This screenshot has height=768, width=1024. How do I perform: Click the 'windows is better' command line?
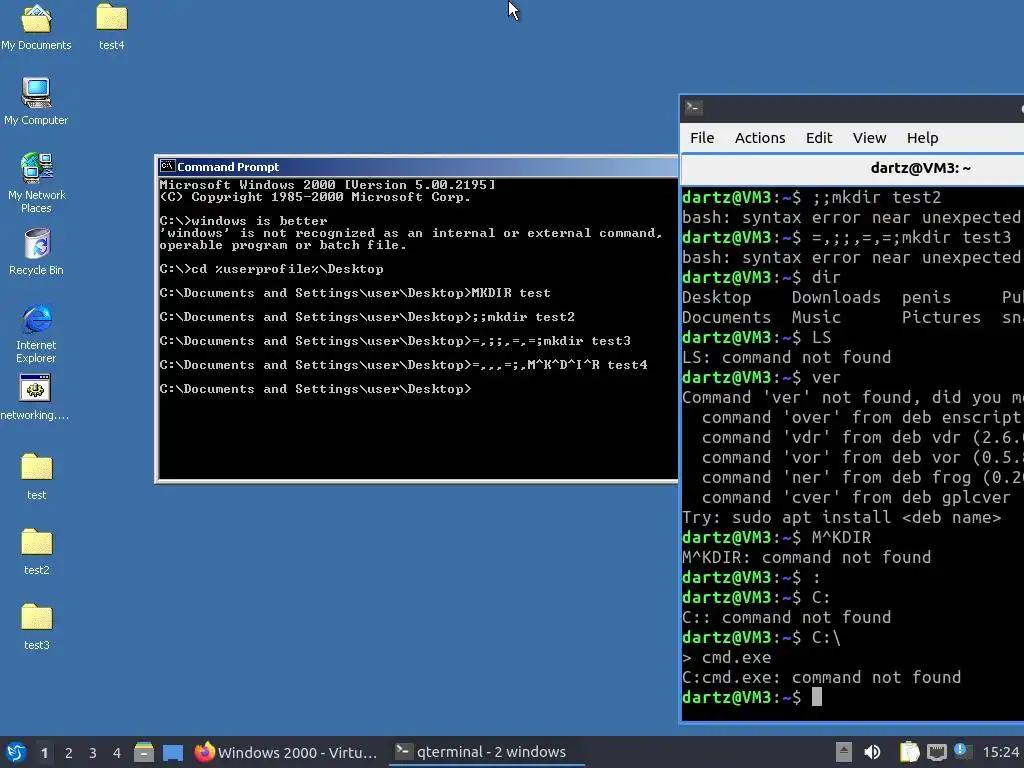pyautogui.click(x=243, y=221)
